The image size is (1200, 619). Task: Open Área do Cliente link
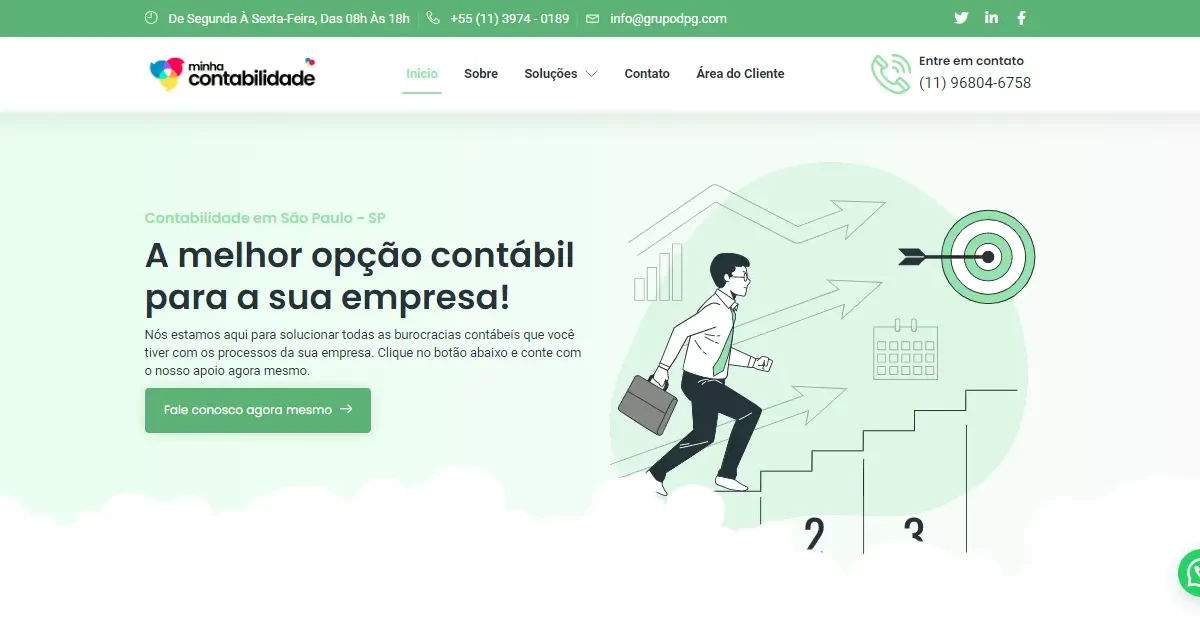(740, 74)
